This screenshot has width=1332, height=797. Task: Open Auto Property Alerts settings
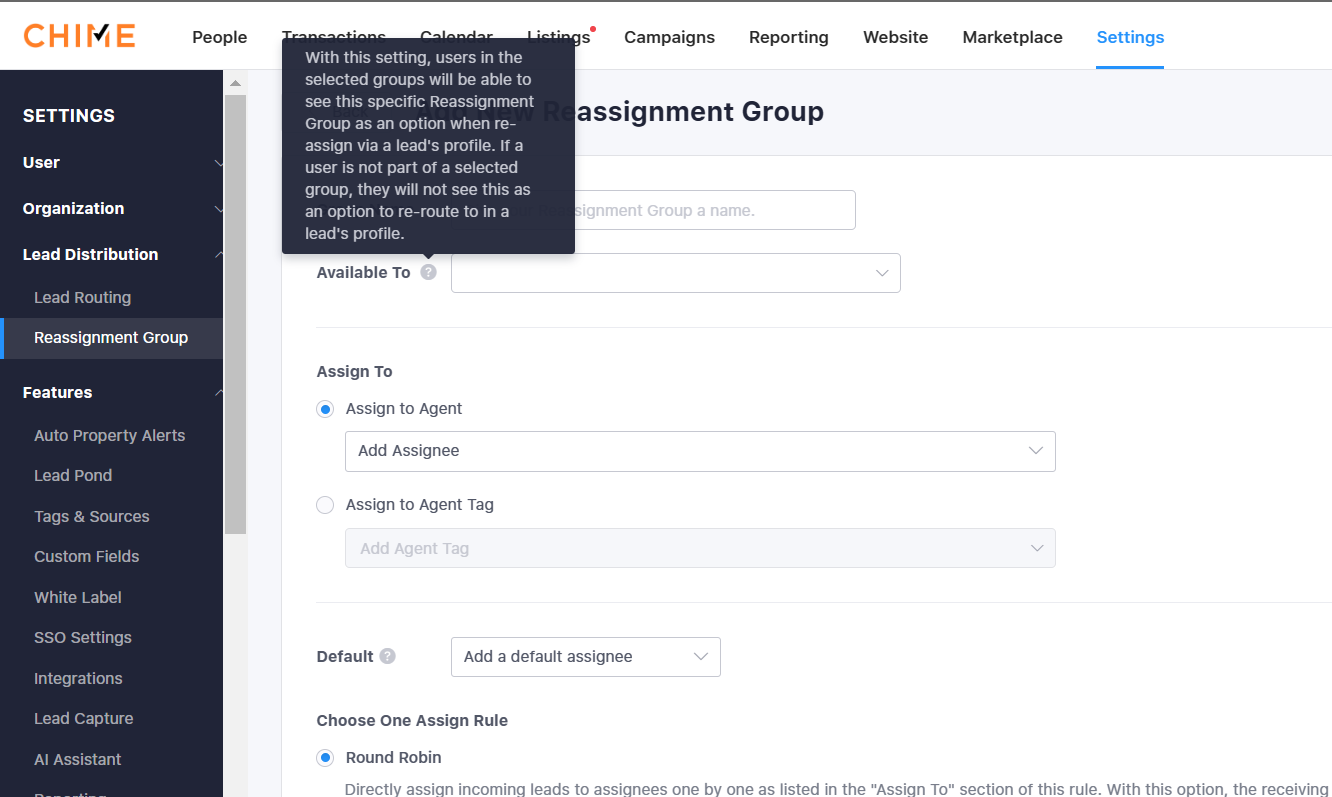pyautogui.click(x=111, y=435)
